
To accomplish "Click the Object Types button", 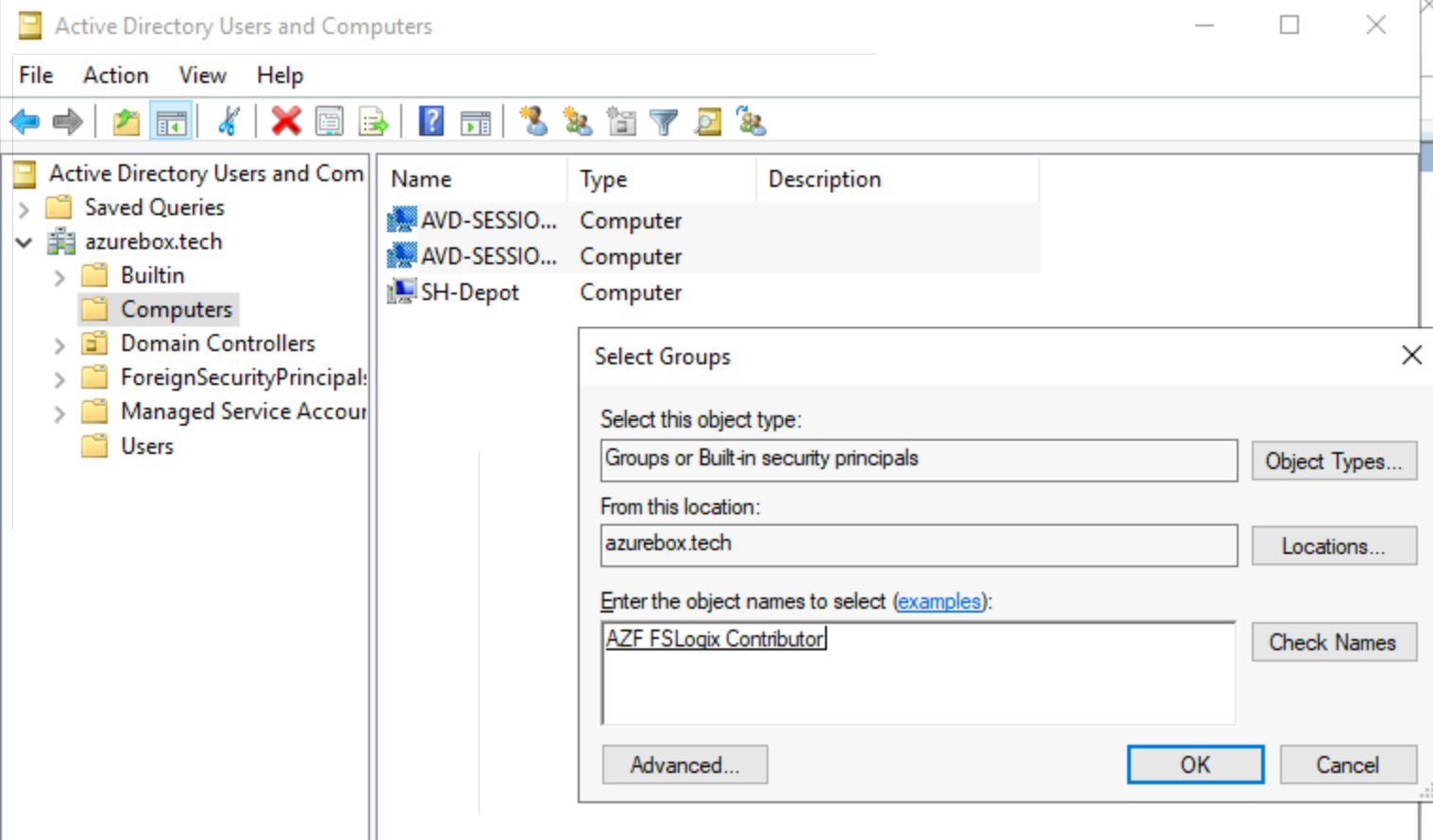I will (1334, 461).
